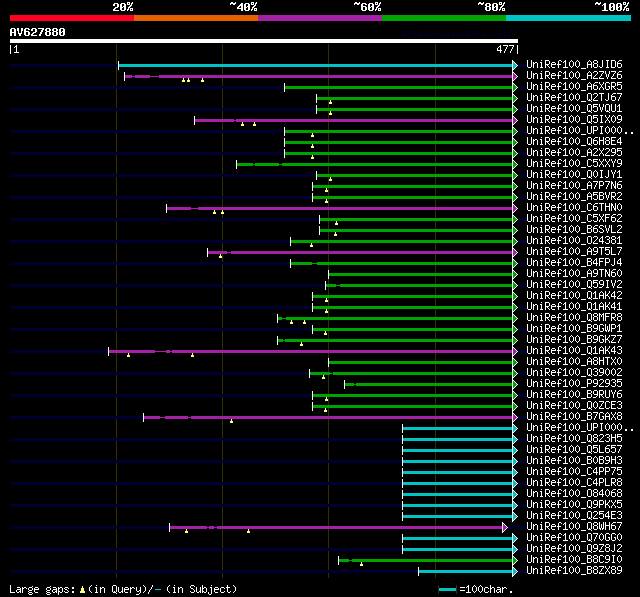Click the purple alignment bar for Q8WH67
This screenshot has width=640, height=597.
[336, 528]
